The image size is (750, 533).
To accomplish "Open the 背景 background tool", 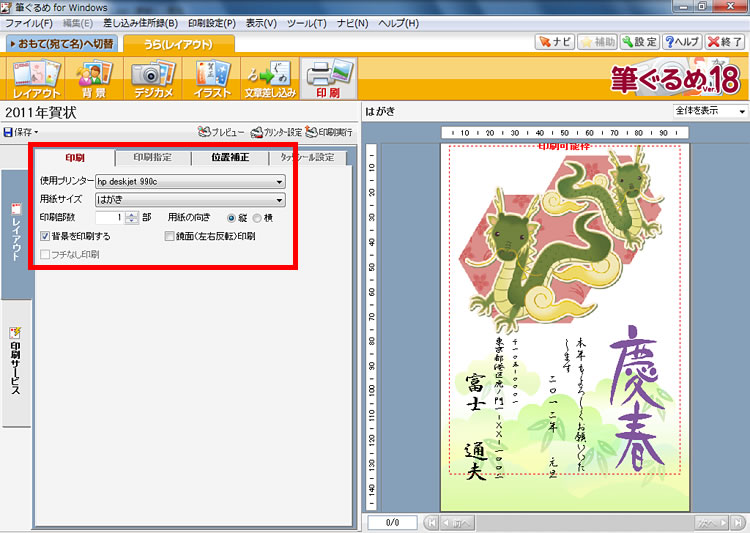I will [x=94, y=79].
